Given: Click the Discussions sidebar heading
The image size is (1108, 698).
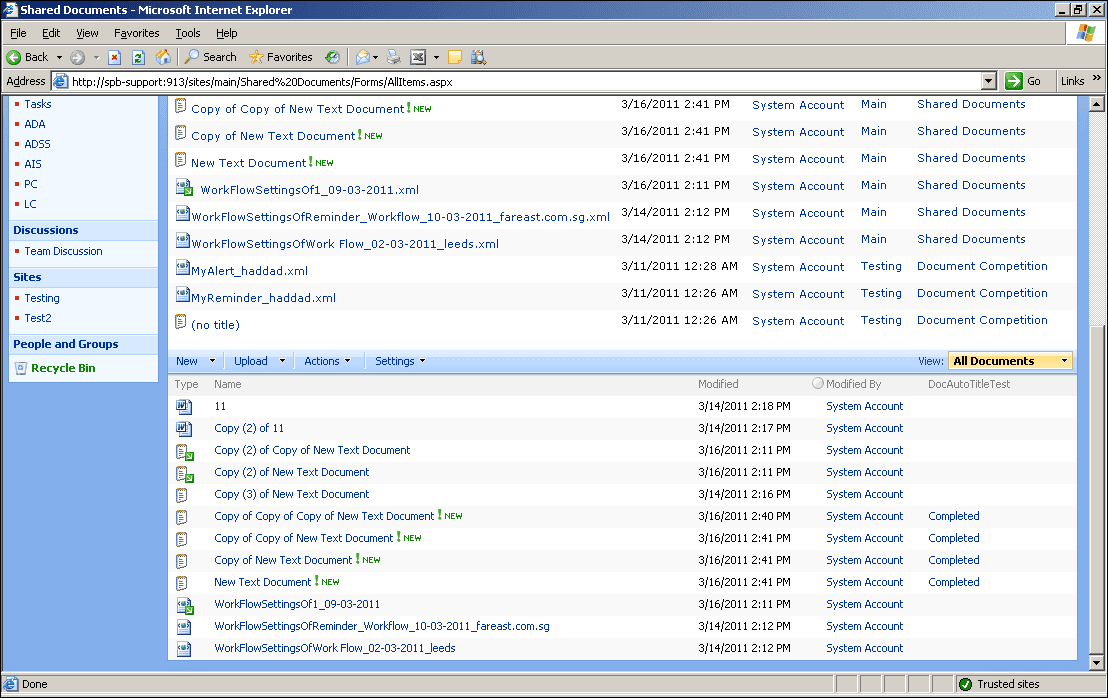Looking at the screenshot, I should tap(46, 230).
